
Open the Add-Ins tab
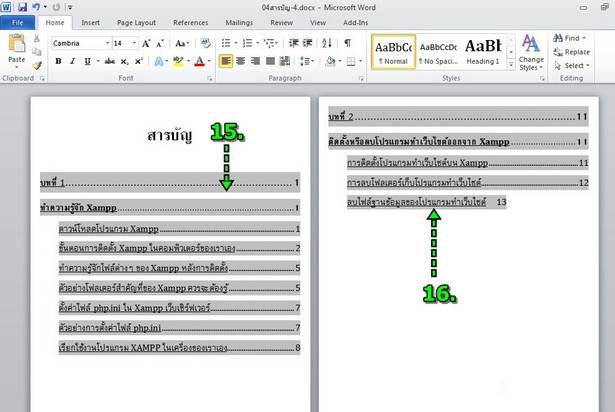coord(355,23)
